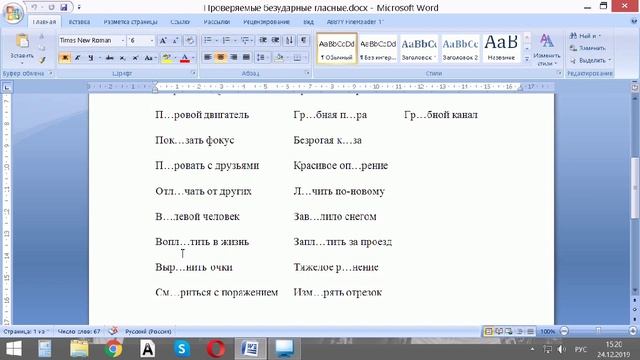Open the font size dropdown
Viewport: 640px width, 360px height.
(x=152, y=40)
